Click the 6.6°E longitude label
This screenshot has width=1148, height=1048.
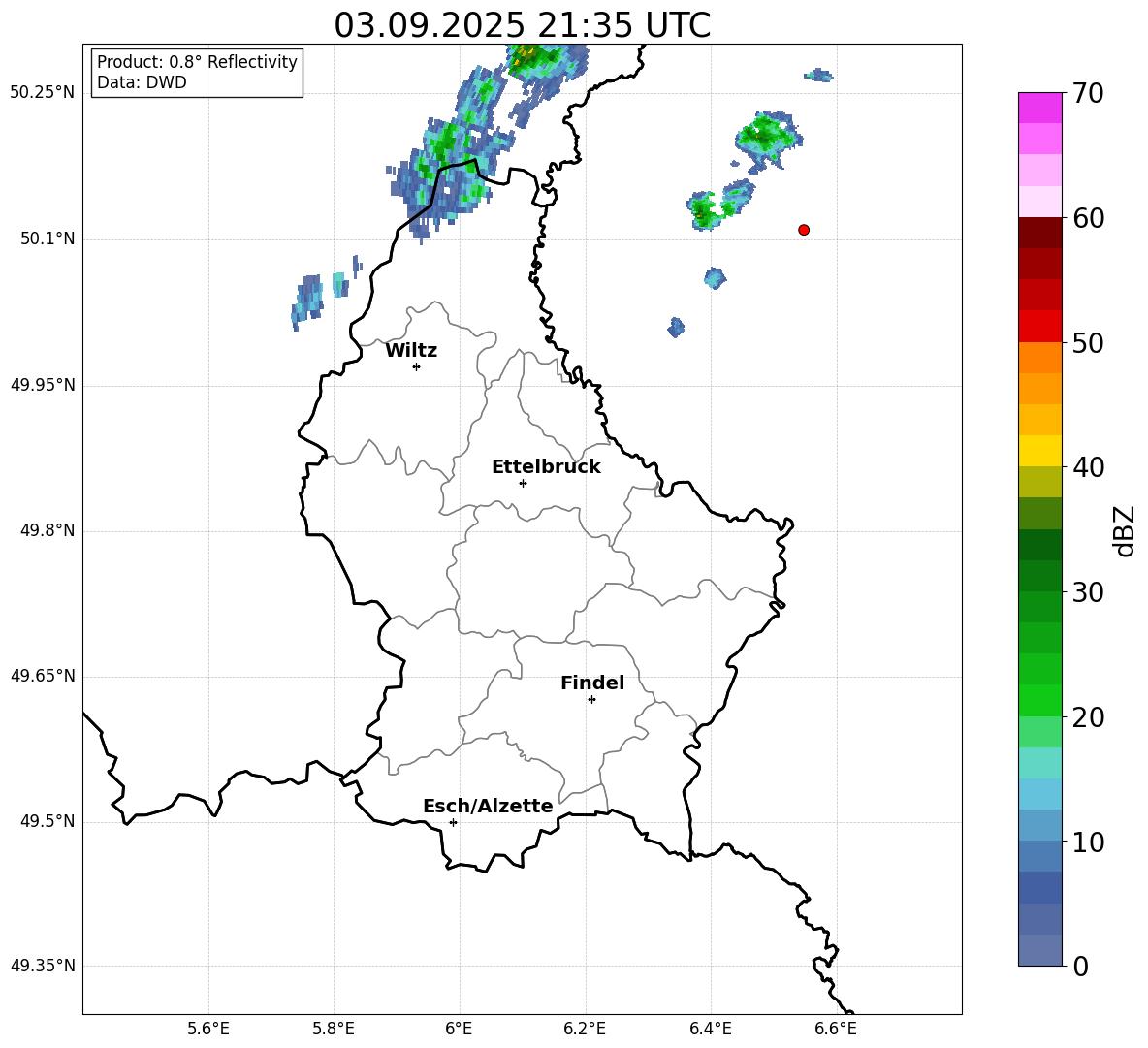[x=836, y=1029]
